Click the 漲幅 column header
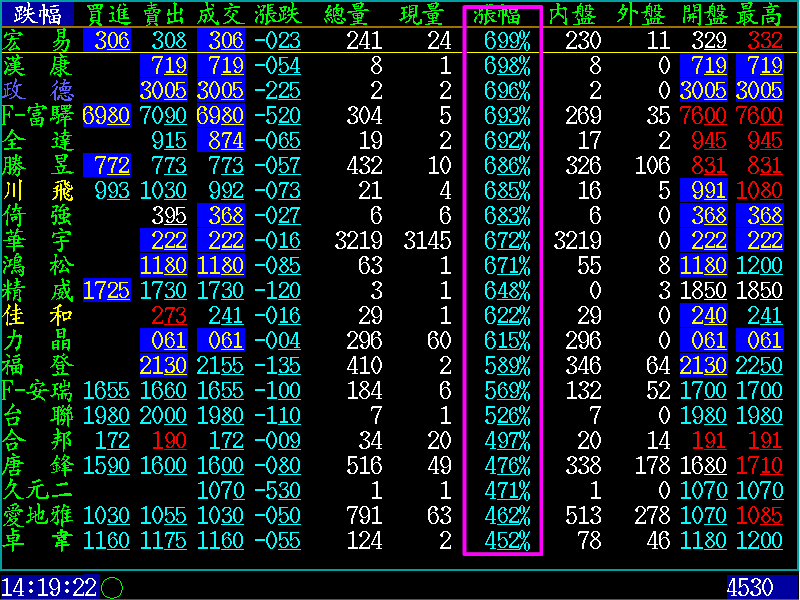800x600 pixels. coord(504,14)
